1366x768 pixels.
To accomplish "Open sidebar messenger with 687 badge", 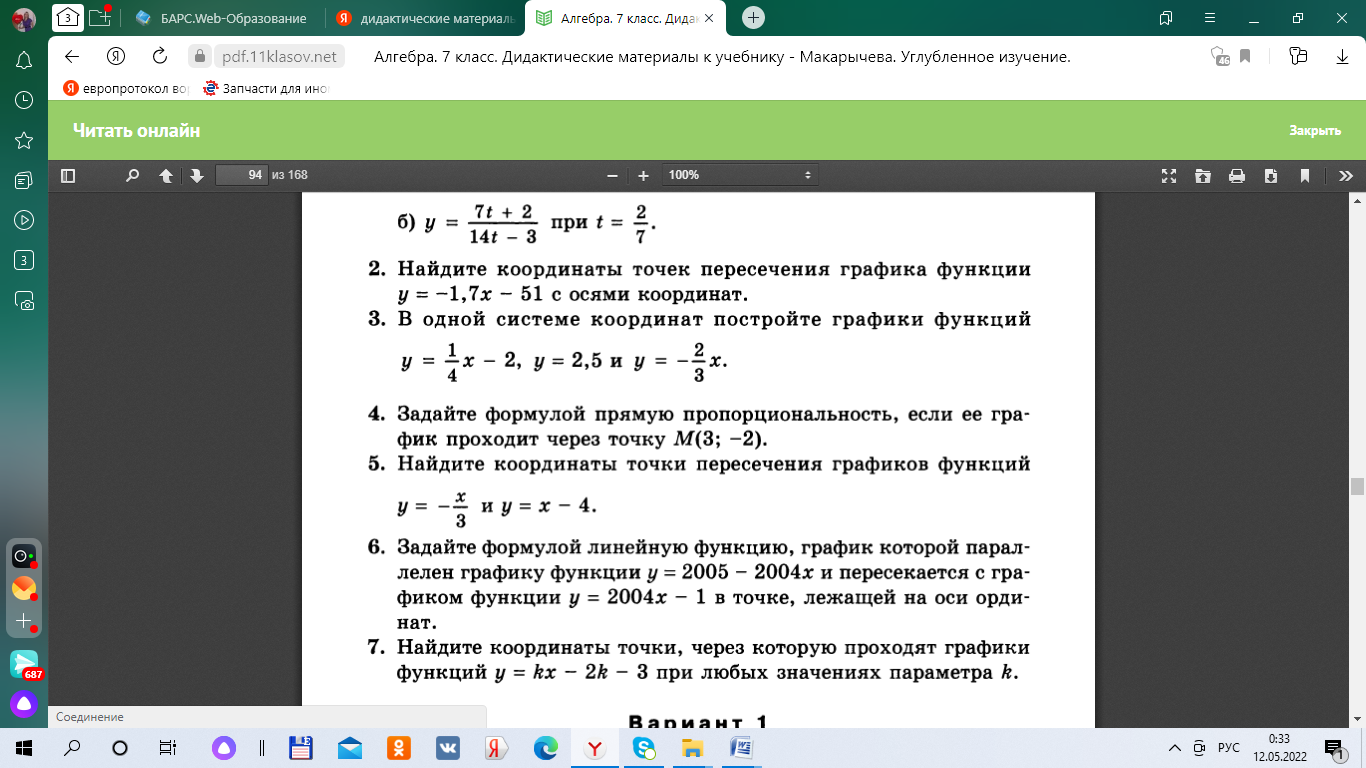I will pos(25,664).
